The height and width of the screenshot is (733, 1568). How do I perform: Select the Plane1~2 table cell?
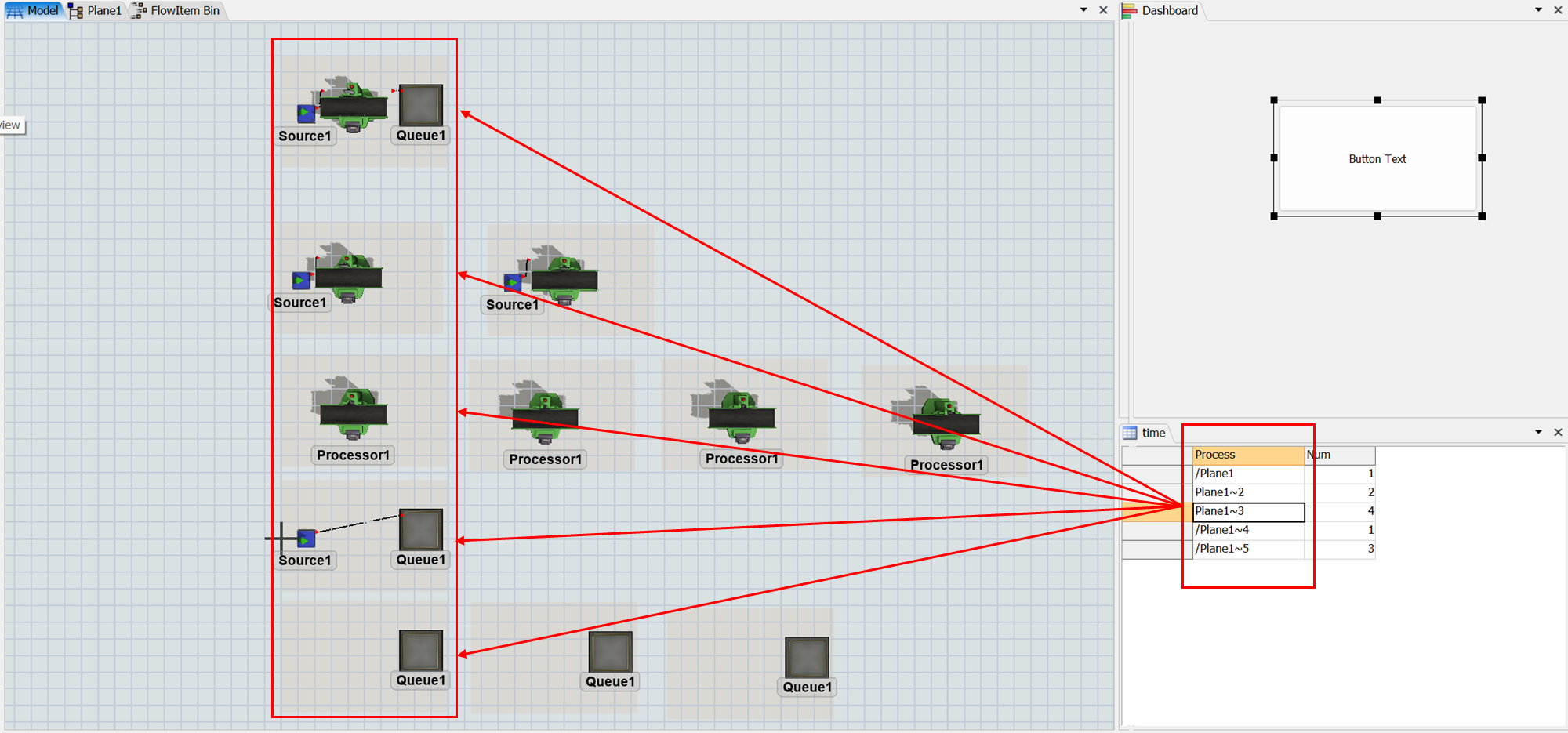(x=1247, y=492)
